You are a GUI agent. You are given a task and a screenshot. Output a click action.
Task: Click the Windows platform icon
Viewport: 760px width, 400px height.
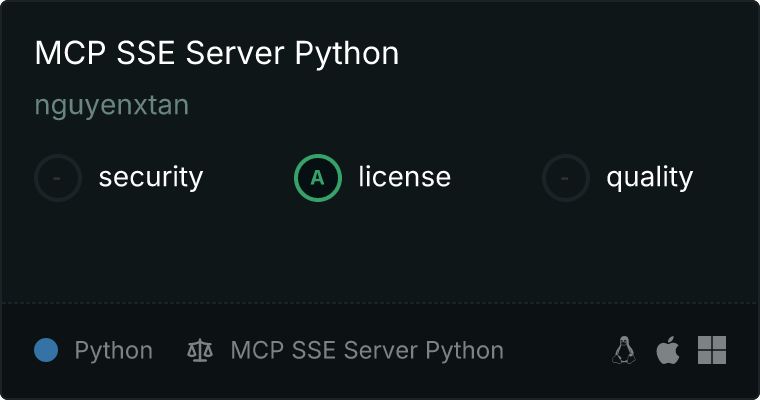(x=711, y=350)
